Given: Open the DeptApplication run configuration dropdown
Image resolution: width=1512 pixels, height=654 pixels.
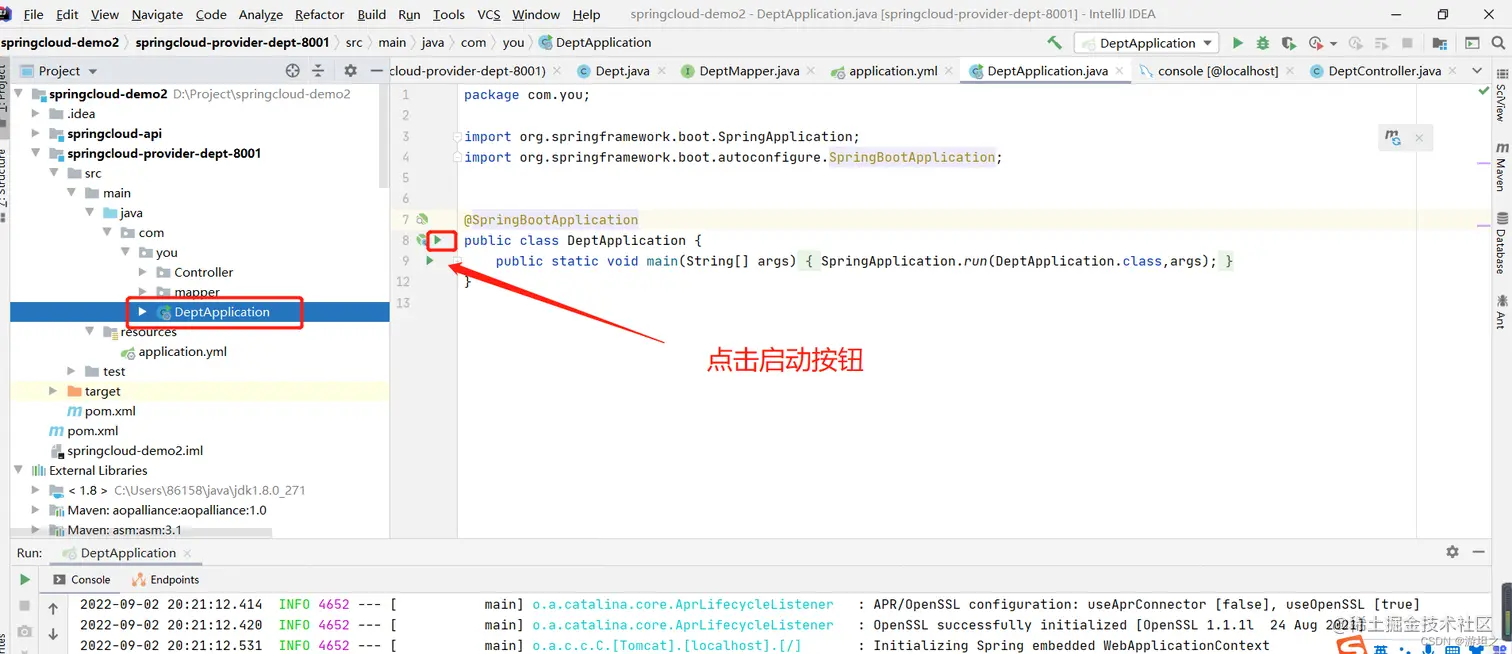Looking at the screenshot, I should [1146, 43].
